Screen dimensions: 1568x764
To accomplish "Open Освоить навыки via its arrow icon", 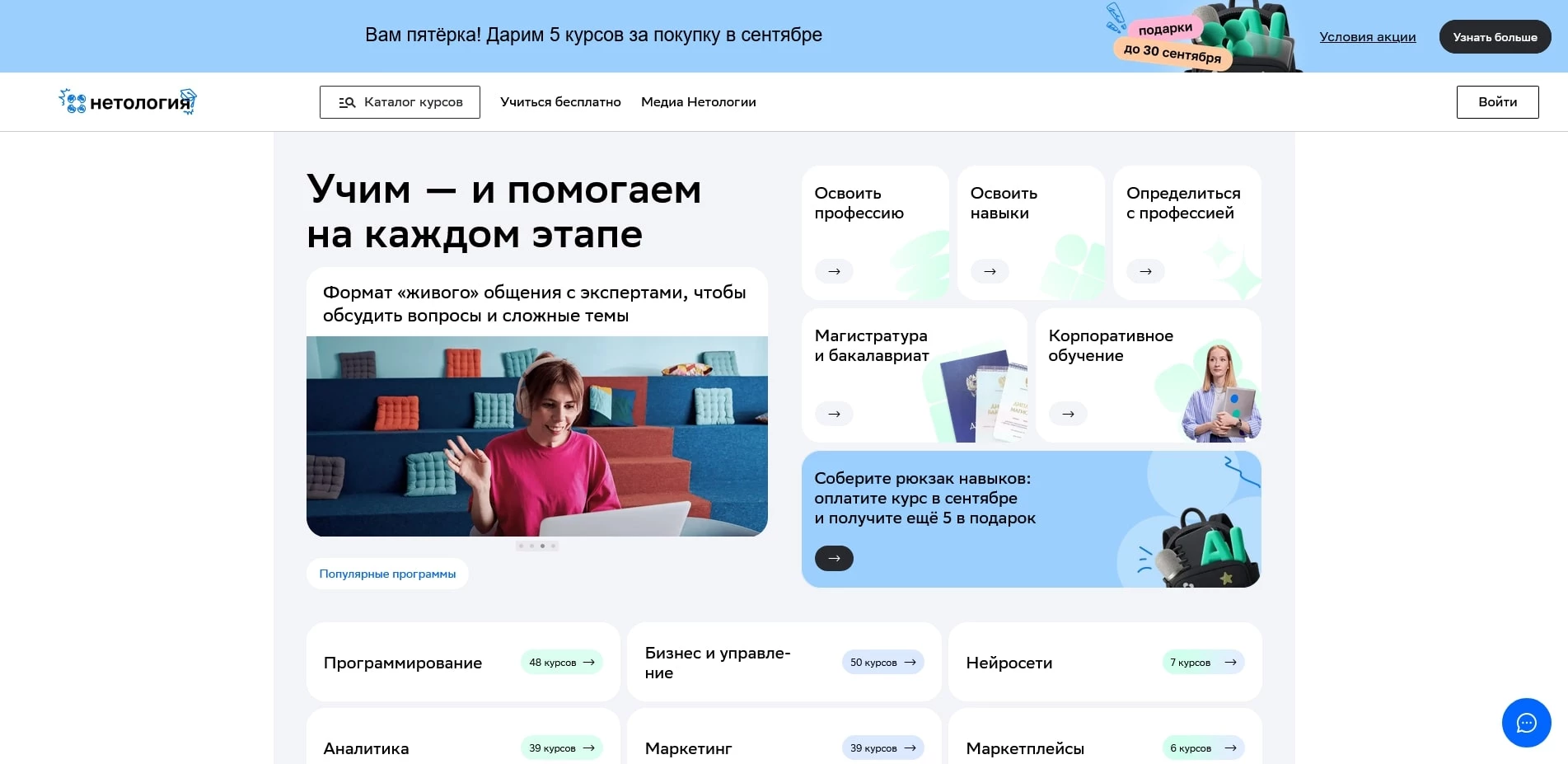I will pos(990,271).
